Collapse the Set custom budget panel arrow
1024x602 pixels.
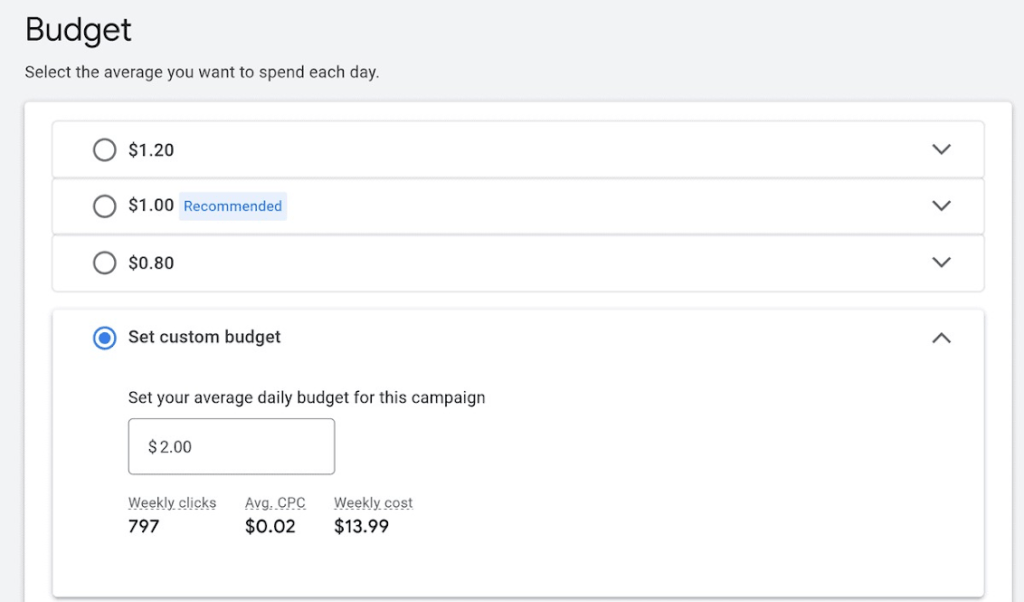940,338
